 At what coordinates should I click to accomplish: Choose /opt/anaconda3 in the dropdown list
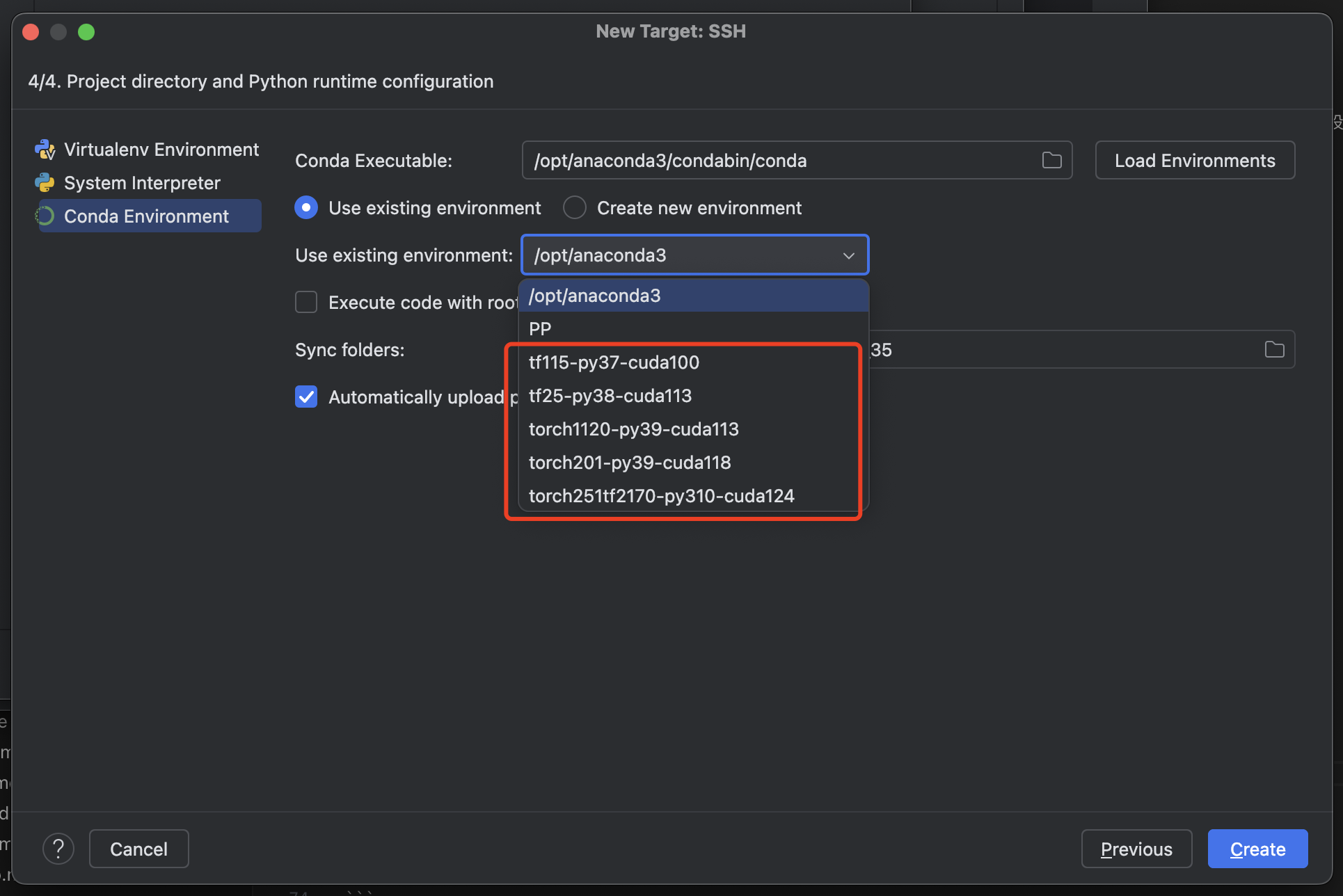pos(595,296)
